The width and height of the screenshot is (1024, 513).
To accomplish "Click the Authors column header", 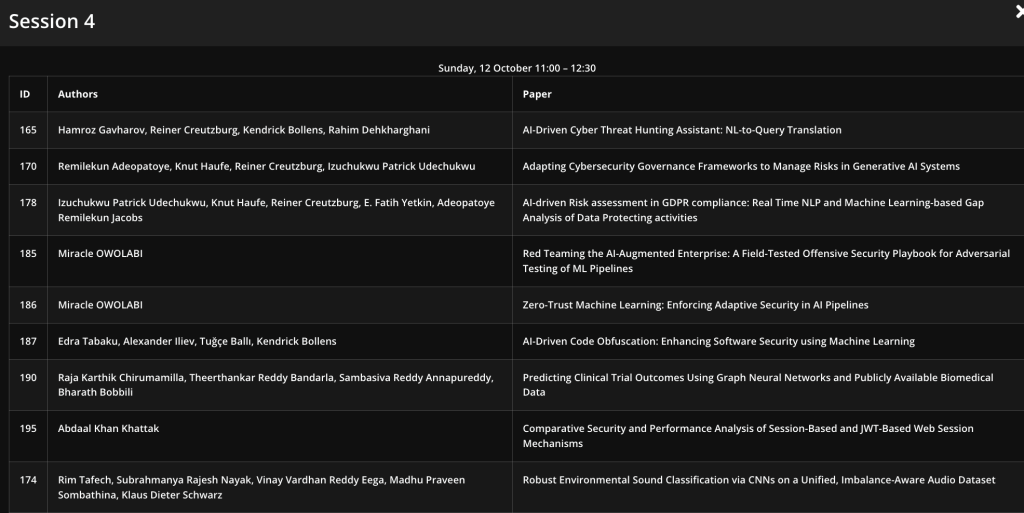I will coord(78,94).
